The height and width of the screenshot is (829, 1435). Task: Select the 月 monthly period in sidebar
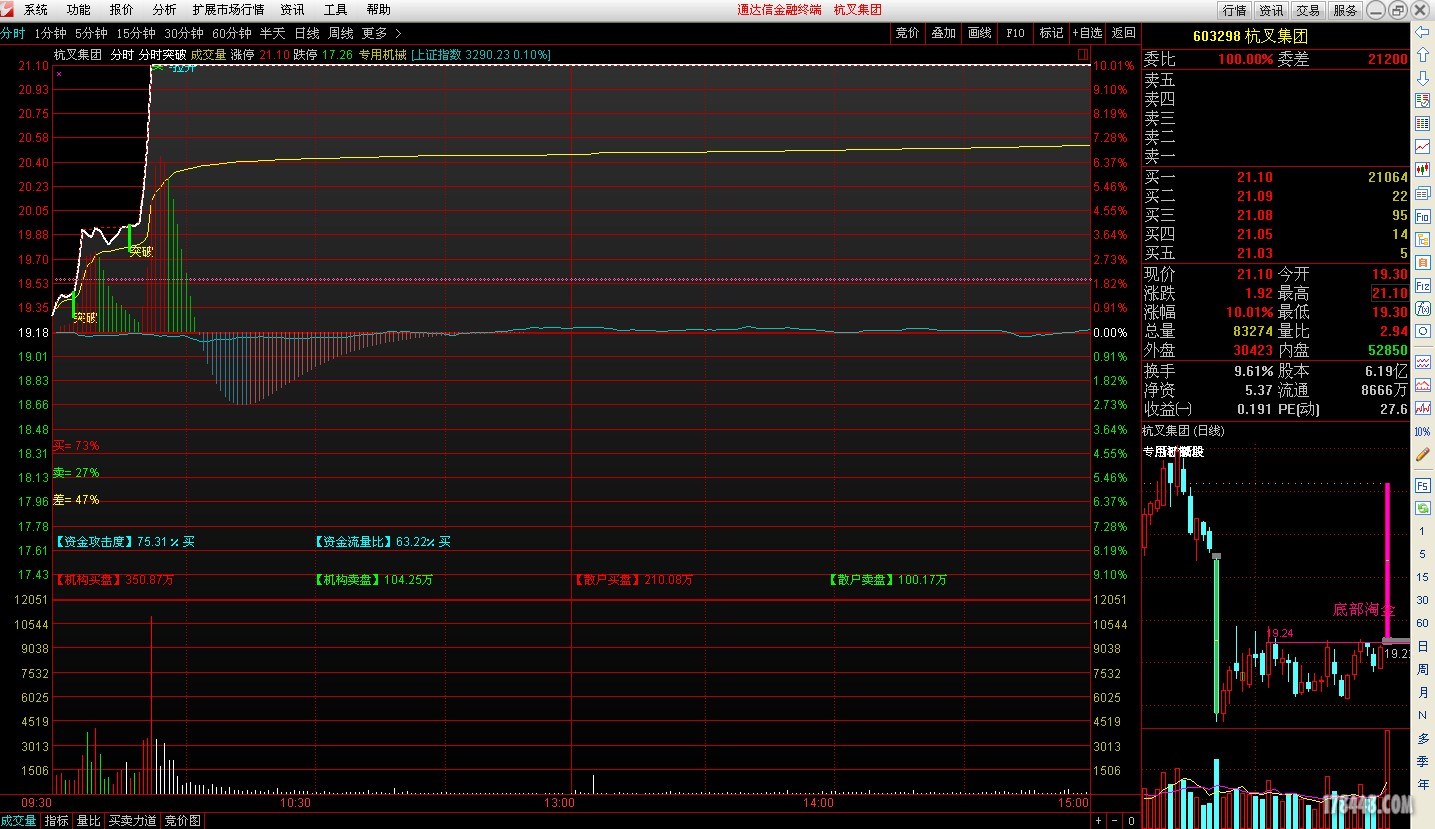click(x=1422, y=692)
